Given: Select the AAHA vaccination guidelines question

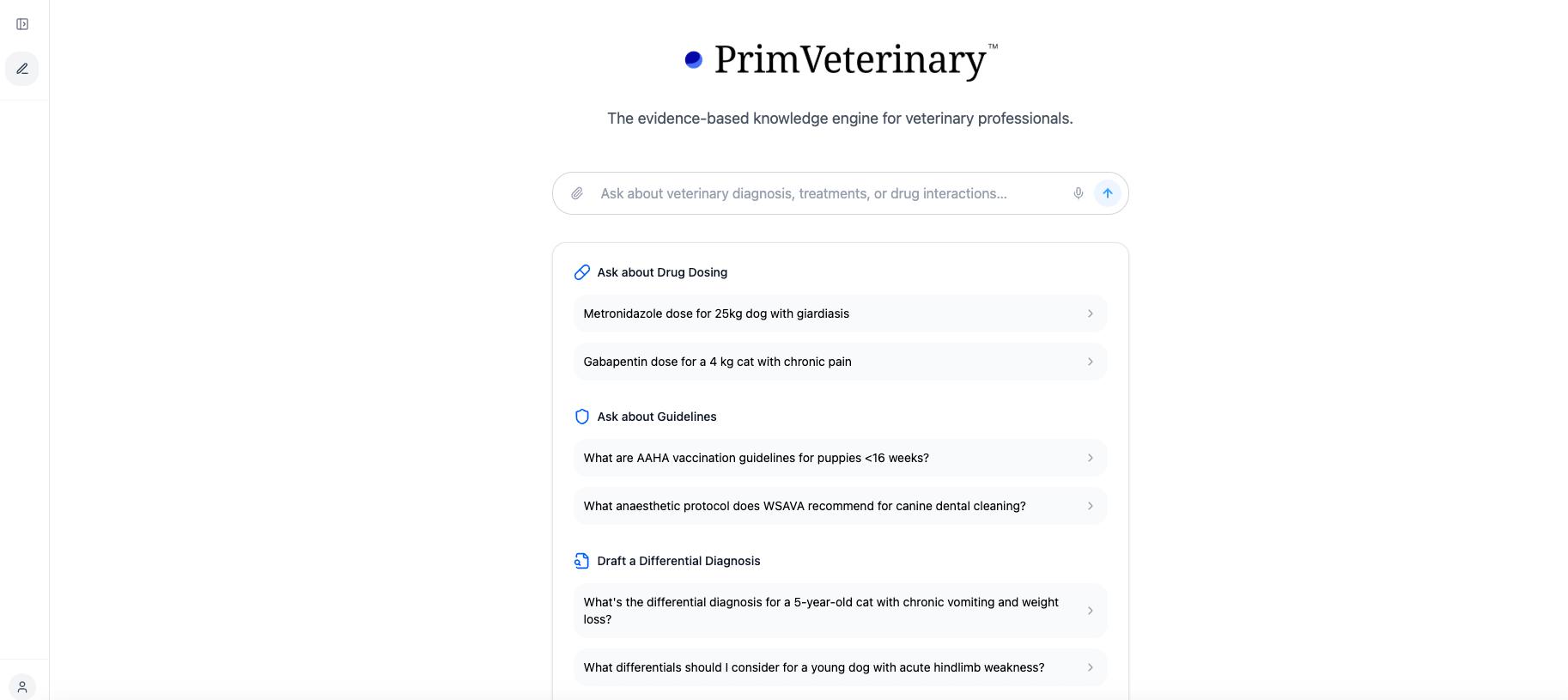Looking at the screenshot, I should pyautogui.click(x=756, y=458).
